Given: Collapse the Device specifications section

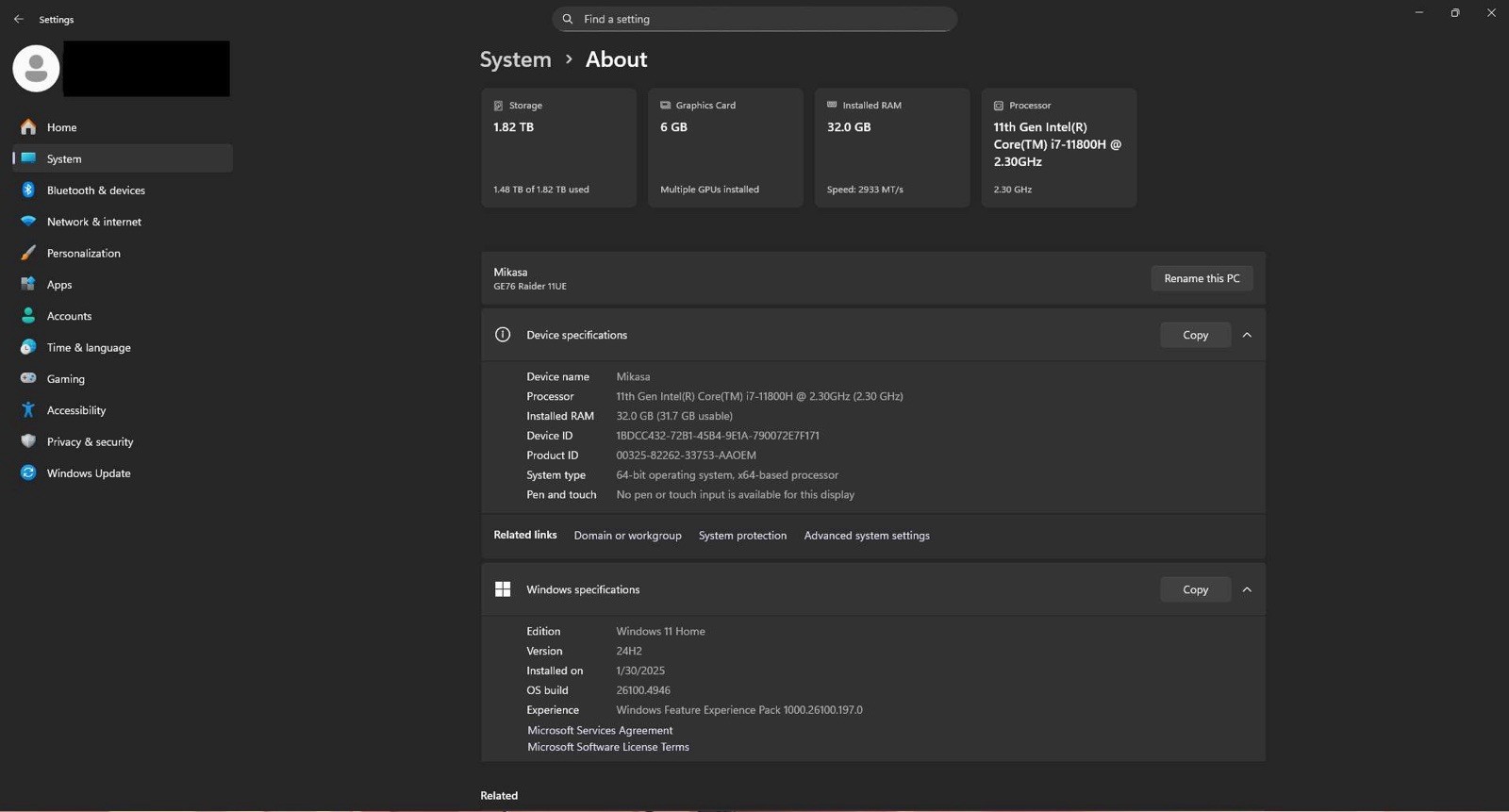Looking at the screenshot, I should pyautogui.click(x=1247, y=335).
